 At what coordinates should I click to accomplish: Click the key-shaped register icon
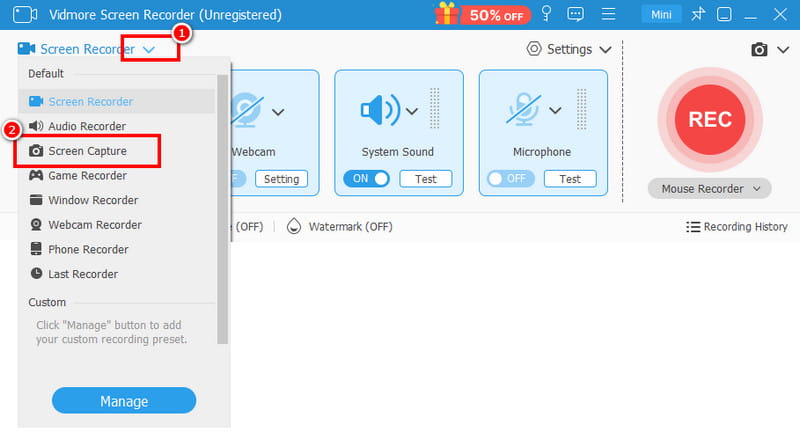(547, 15)
